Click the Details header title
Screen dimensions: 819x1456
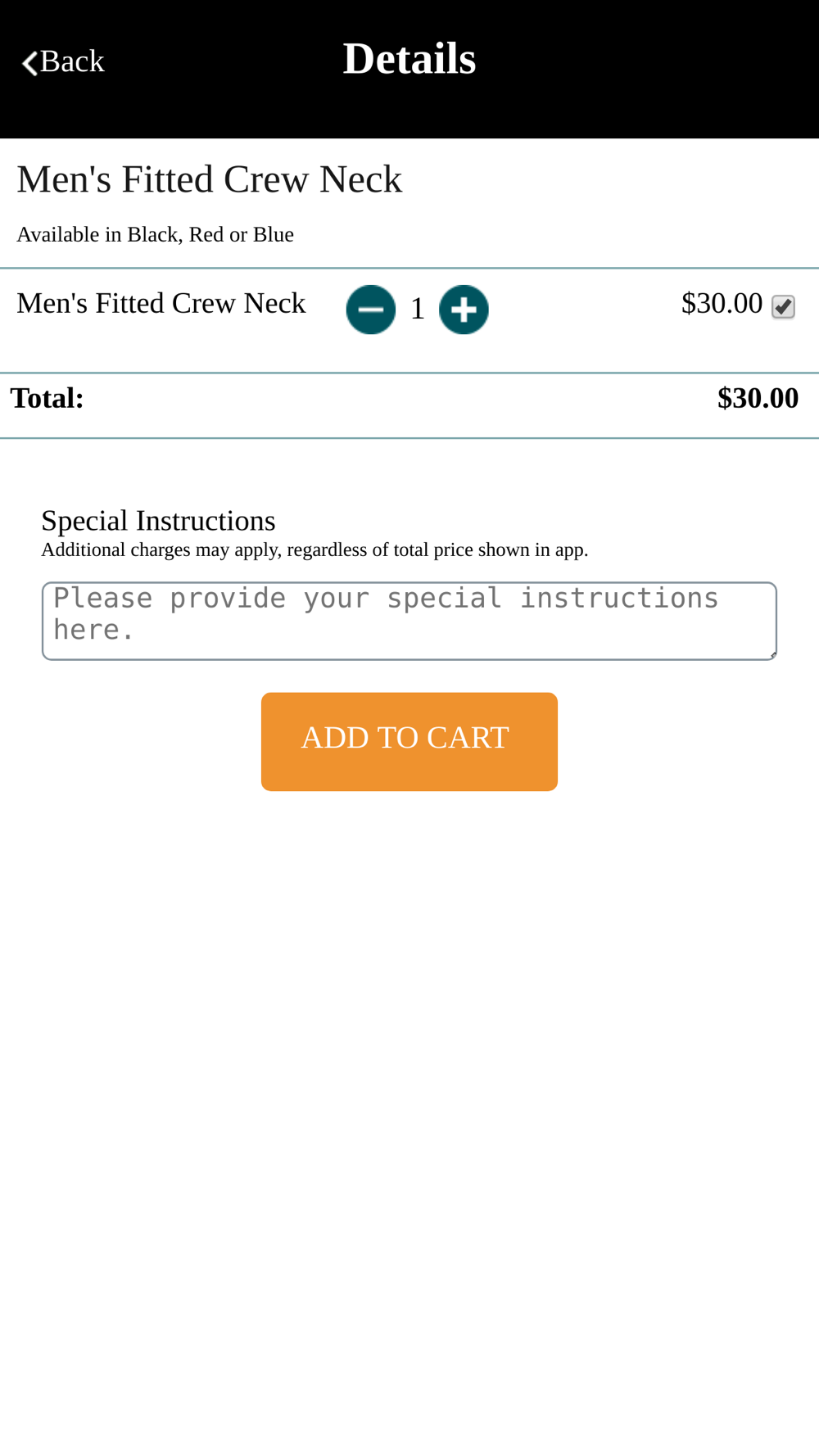tap(409, 59)
